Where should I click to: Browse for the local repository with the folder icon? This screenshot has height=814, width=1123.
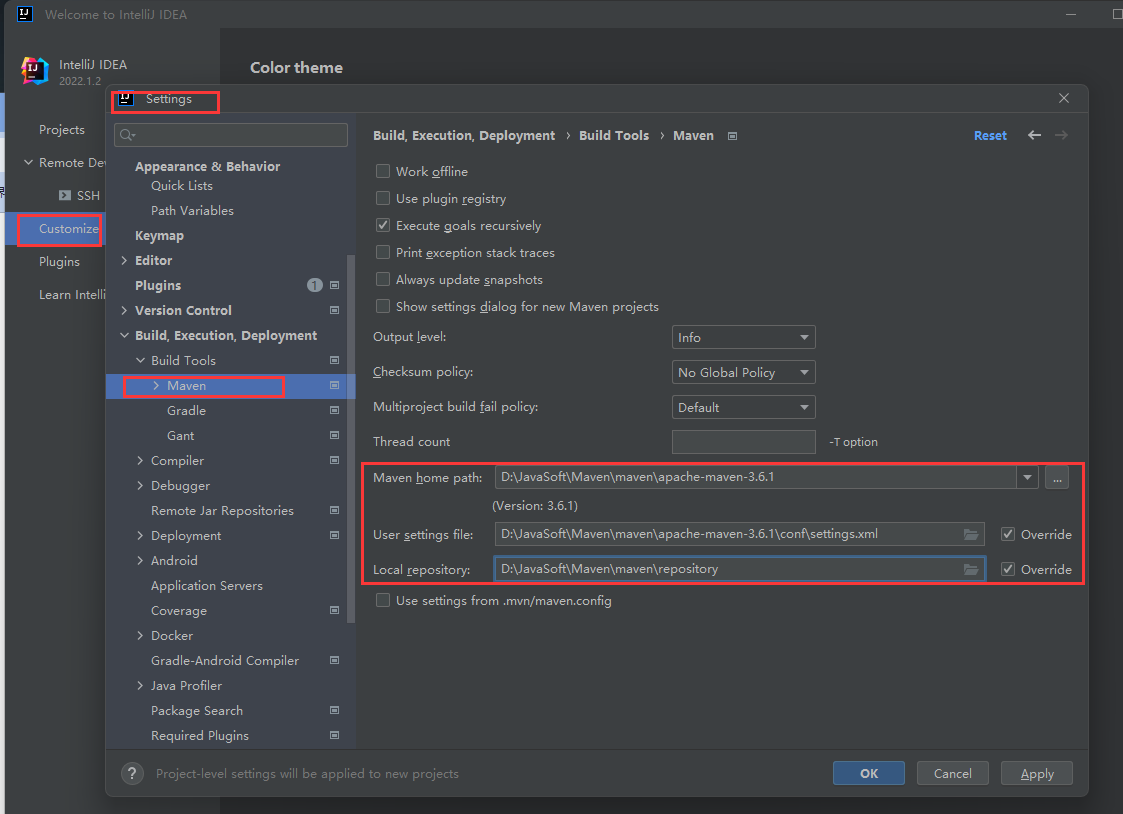[x=970, y=569]
